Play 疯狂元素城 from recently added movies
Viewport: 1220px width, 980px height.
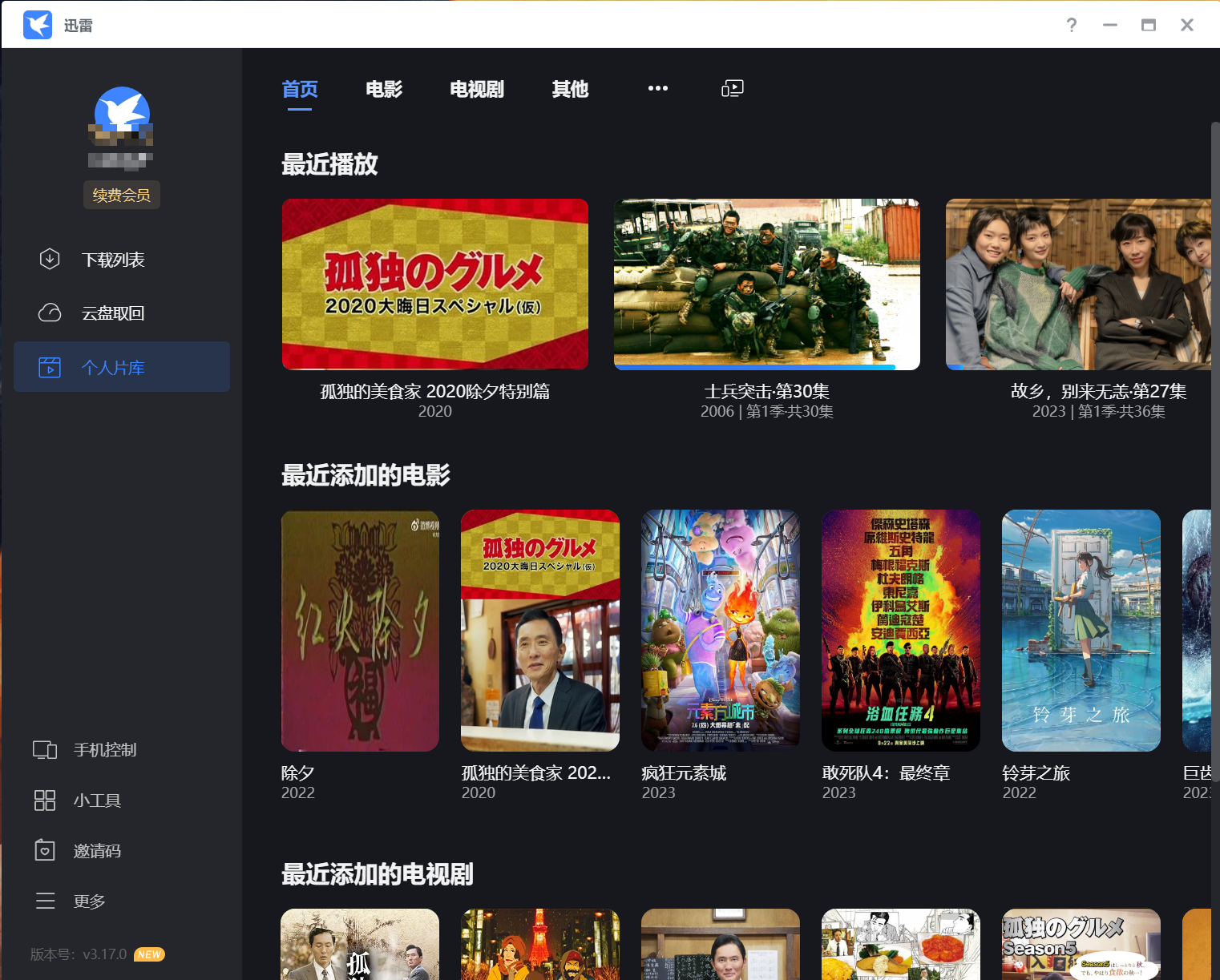720,631
